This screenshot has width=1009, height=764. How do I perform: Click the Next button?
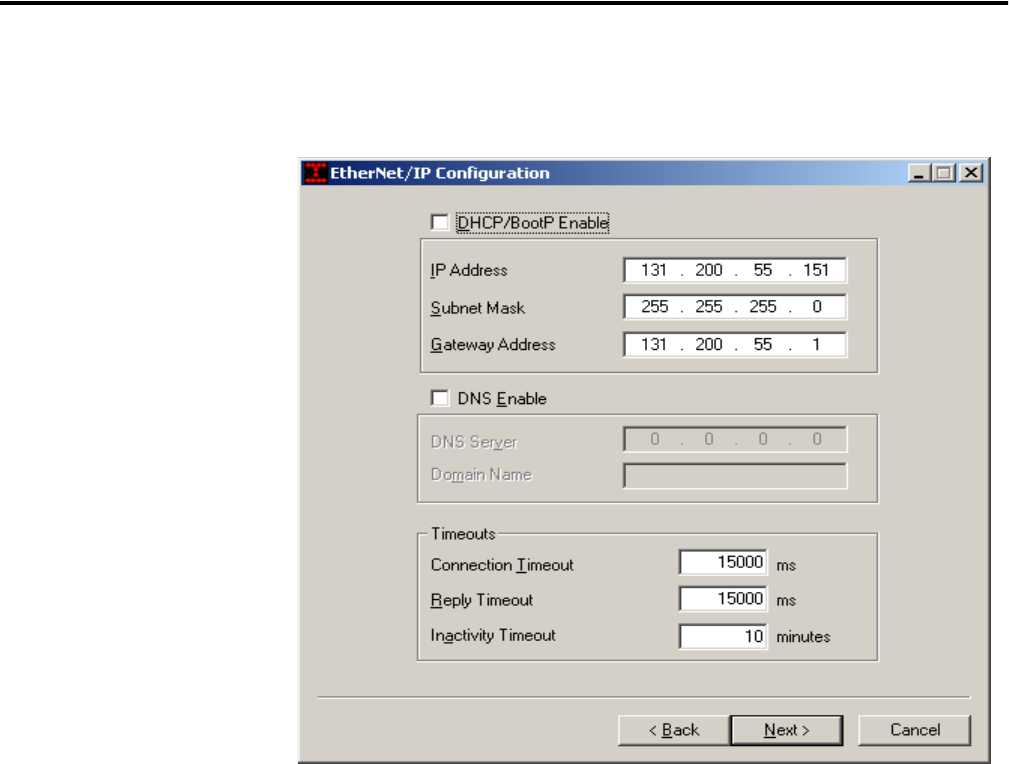pos(786,730)
